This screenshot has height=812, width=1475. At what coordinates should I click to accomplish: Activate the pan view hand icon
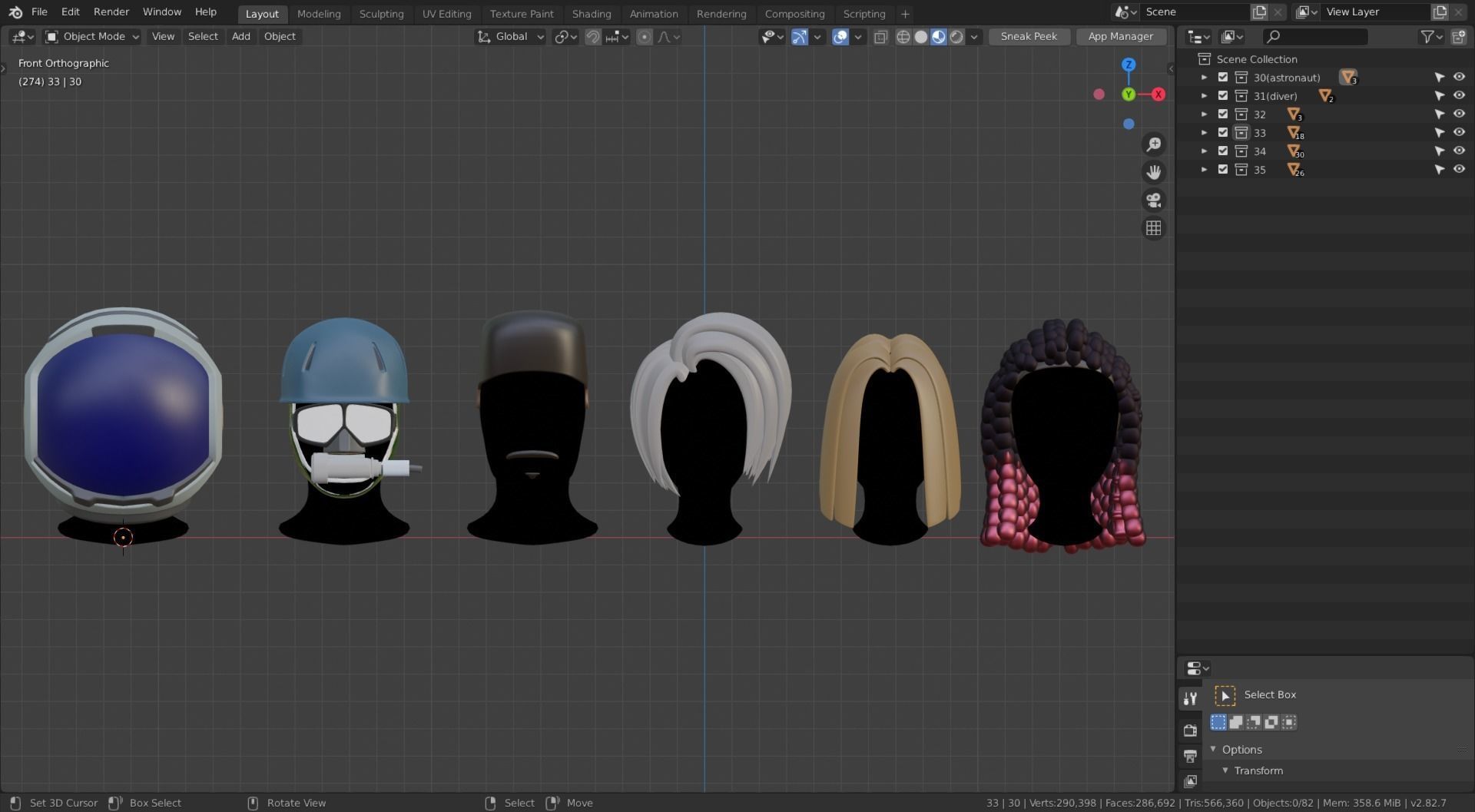pos(1153,172)
